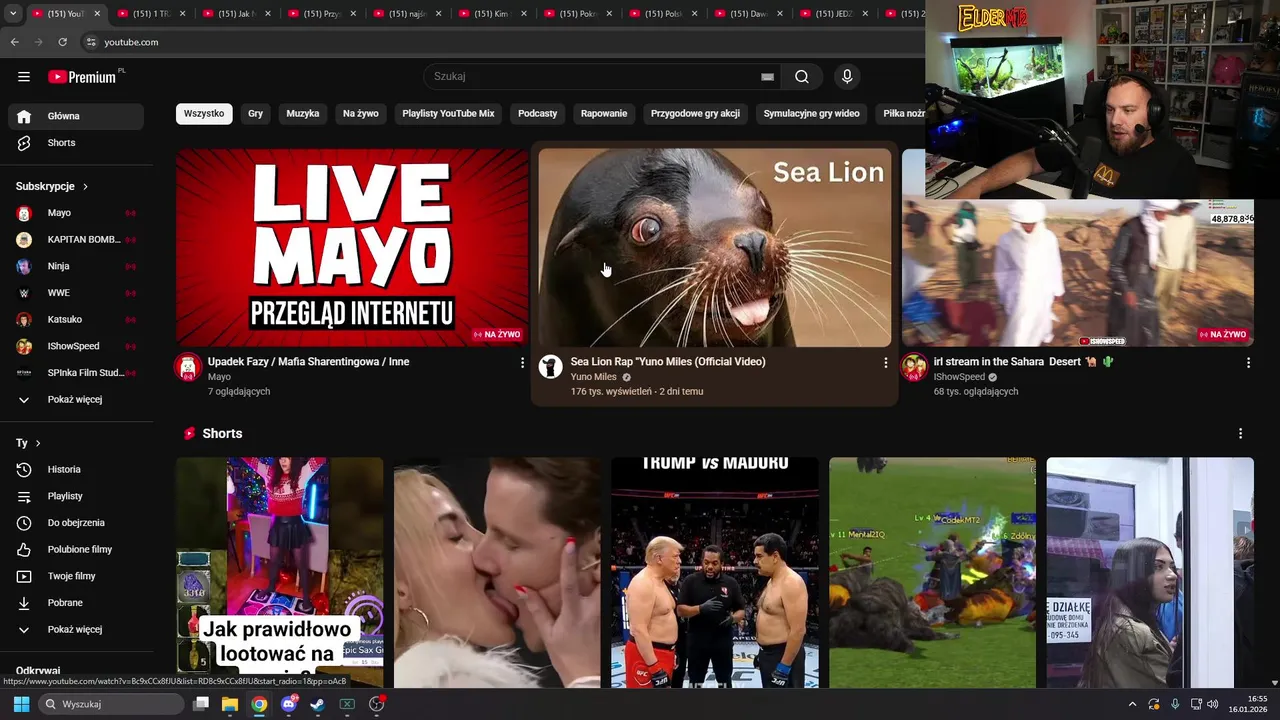Open site information icon beside youtube.com
Image resolution: width=1280 pixels, height=720 pixels.
point(91,42)
